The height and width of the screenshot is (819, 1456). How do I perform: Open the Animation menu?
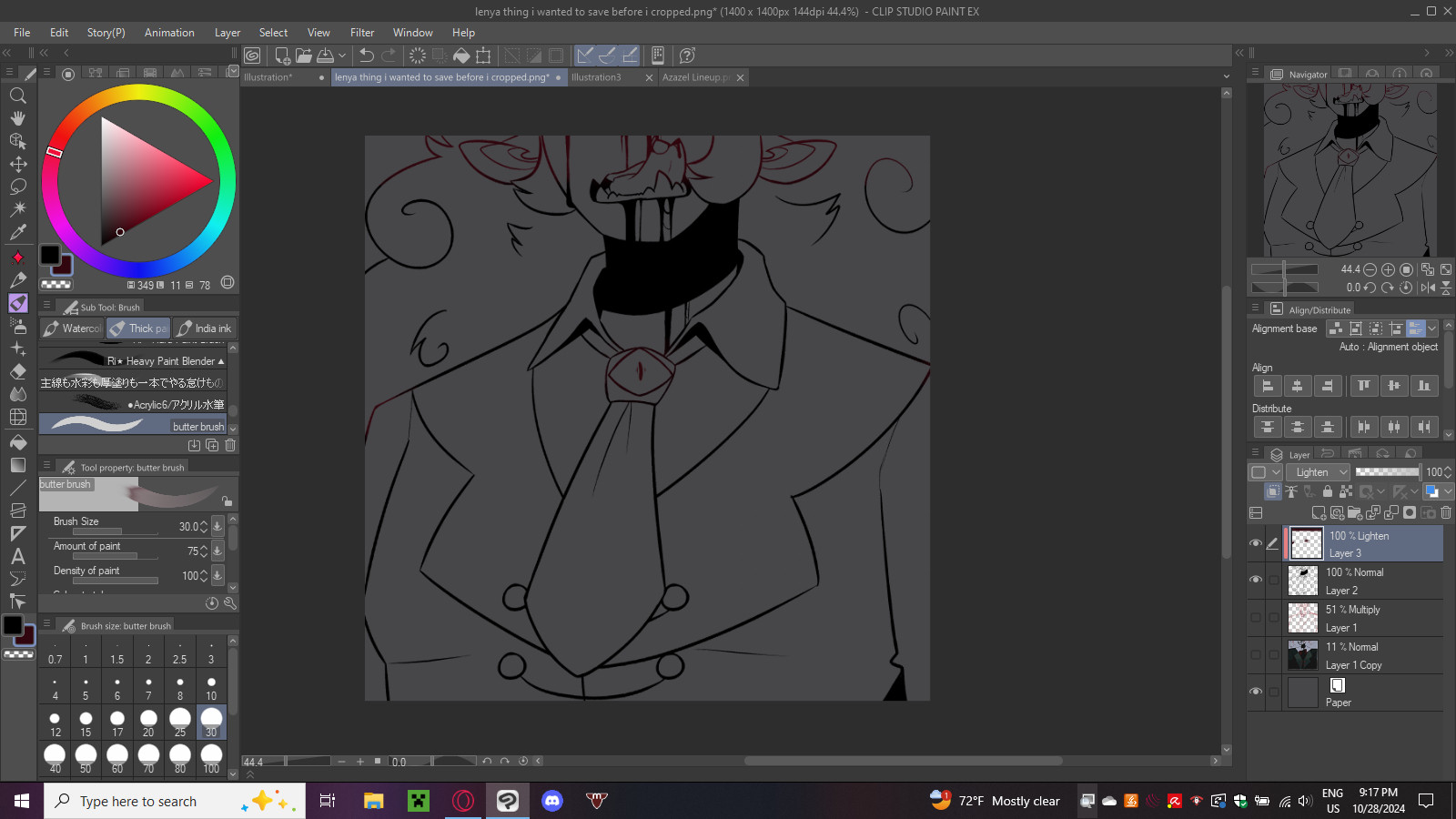click(x=169, y=33)
